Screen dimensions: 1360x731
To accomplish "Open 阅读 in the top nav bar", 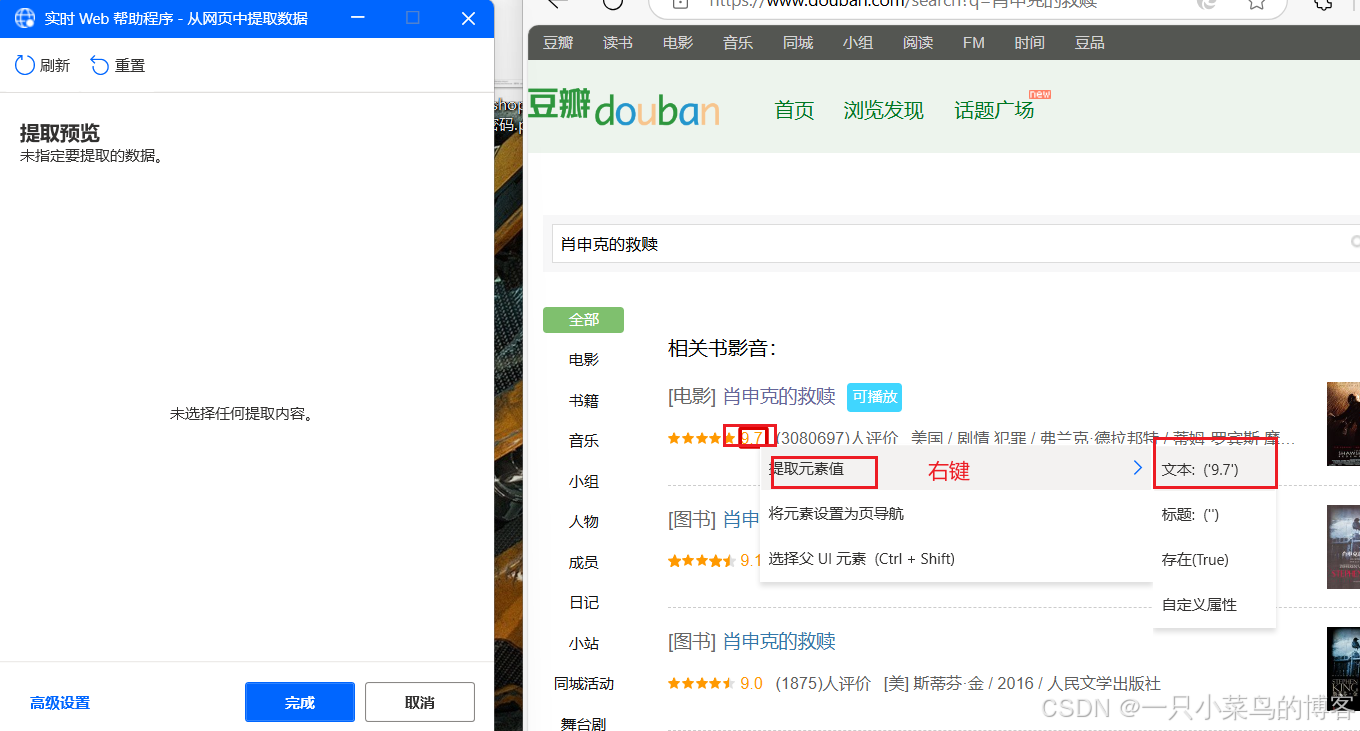I will [918, 42].
